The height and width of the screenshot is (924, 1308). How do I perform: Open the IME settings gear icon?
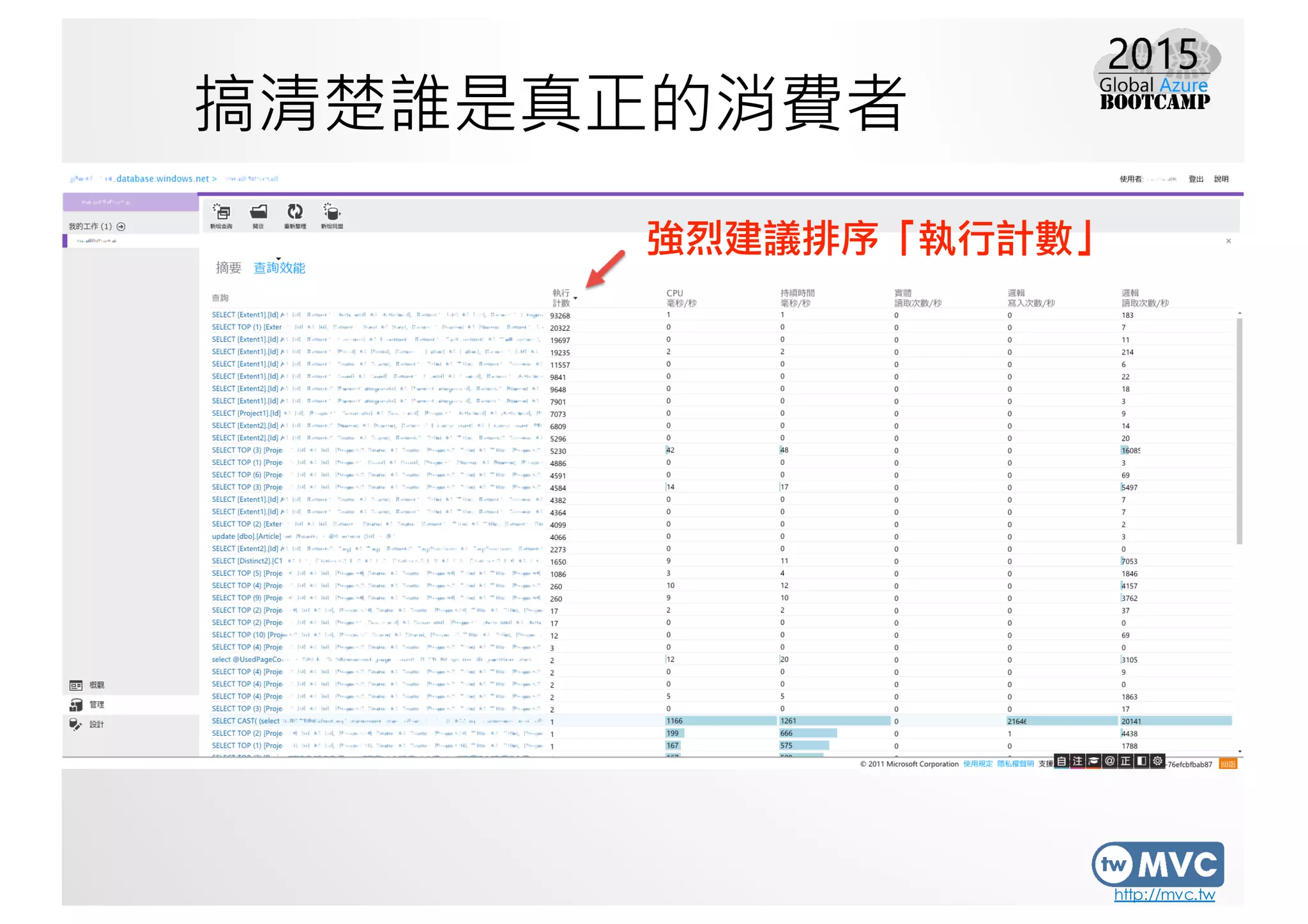coord(1157,761)
